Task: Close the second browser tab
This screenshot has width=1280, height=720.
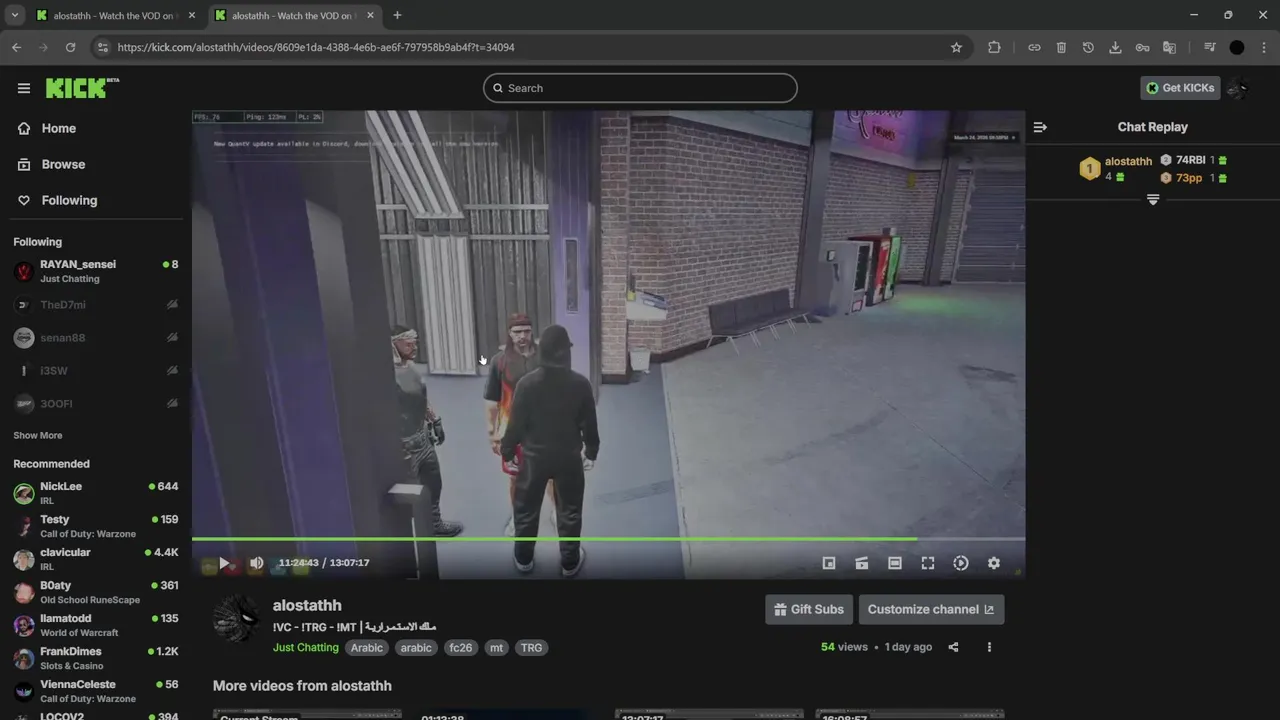Action: pos(371,16)
